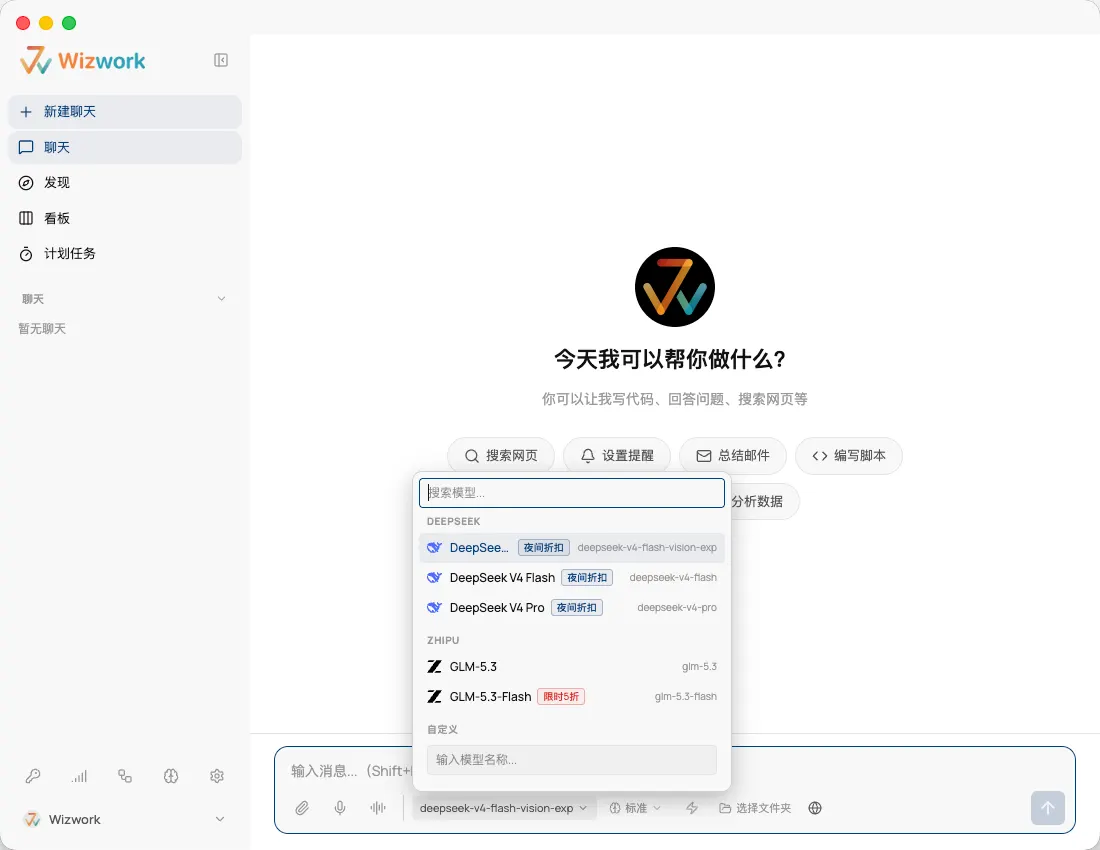Image resolution: width=1100 pixels, height=850 pixels.
Task: Select DeepSeek V4 Pro model
Action: point(572,607)
